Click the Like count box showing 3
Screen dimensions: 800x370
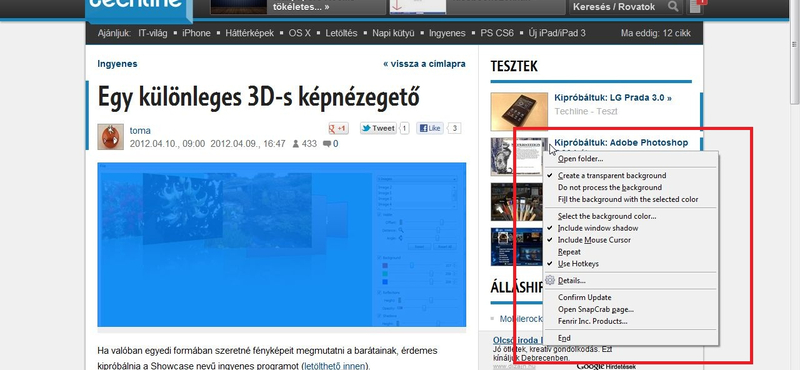455,128
